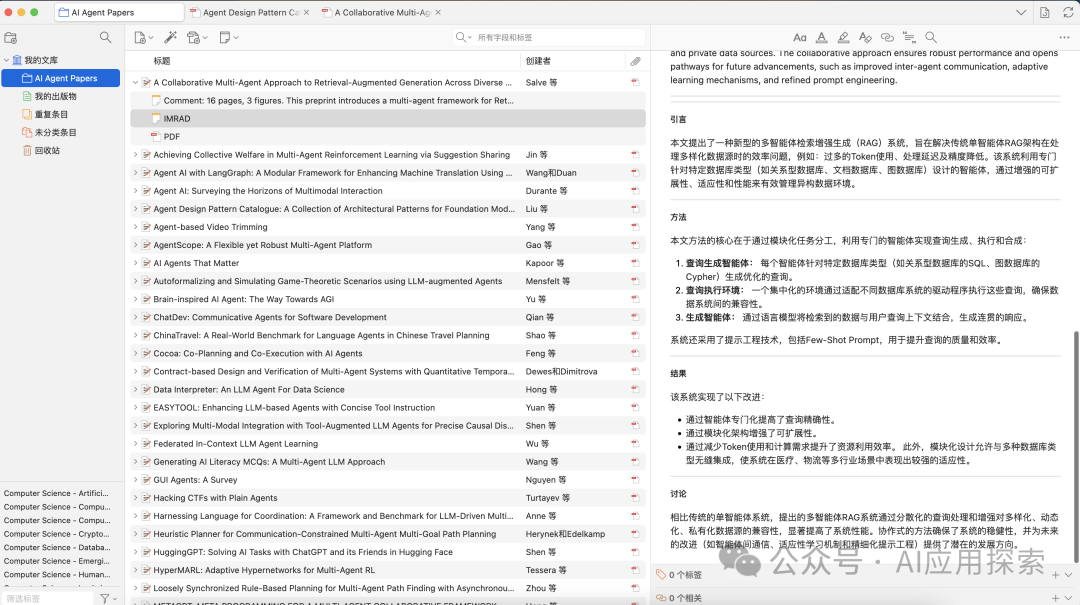Image resolution: width=1080 pixels, height=605 pixels.
Task: Add a tag with the plus icon
Action: pyautogui.click(x=1055, y=574)
